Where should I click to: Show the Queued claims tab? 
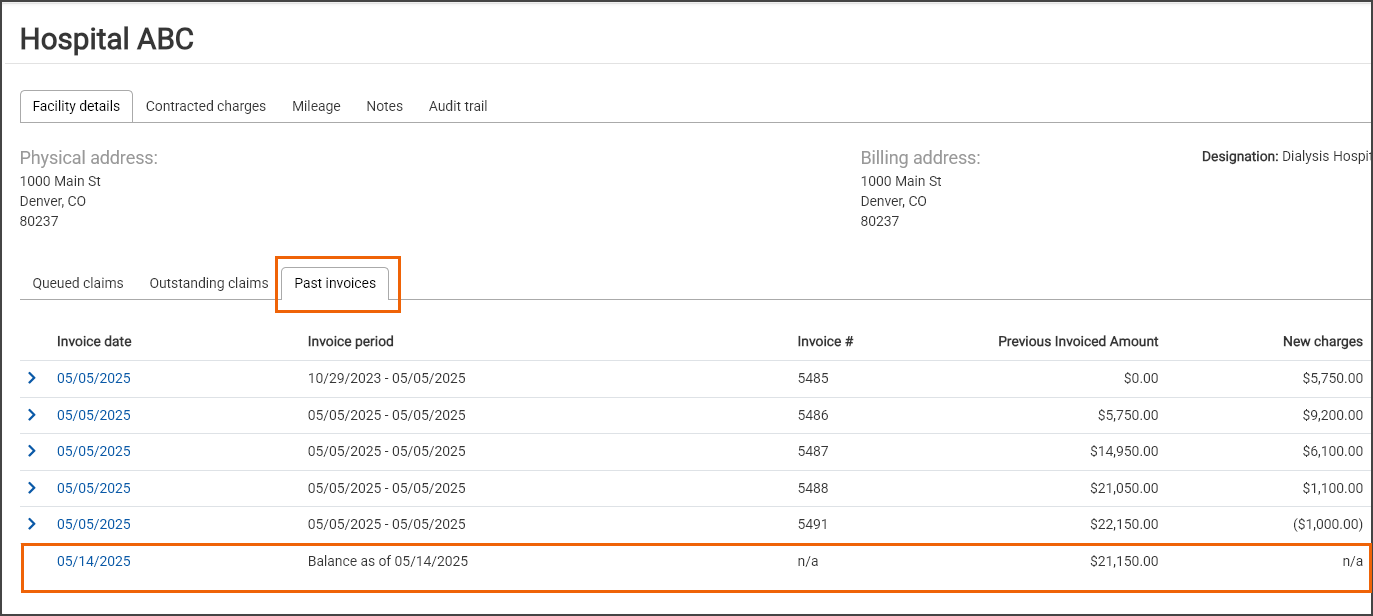click(x=78, y=283)
